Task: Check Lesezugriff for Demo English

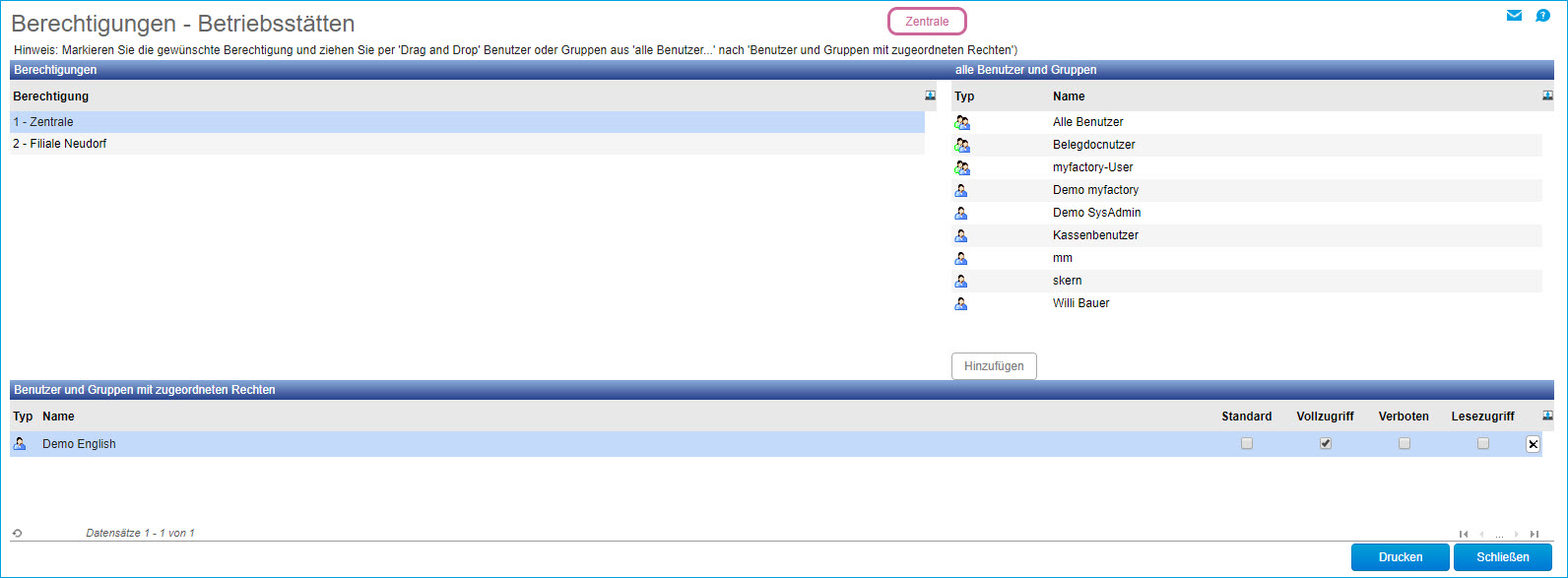Action: (1483, 444)
